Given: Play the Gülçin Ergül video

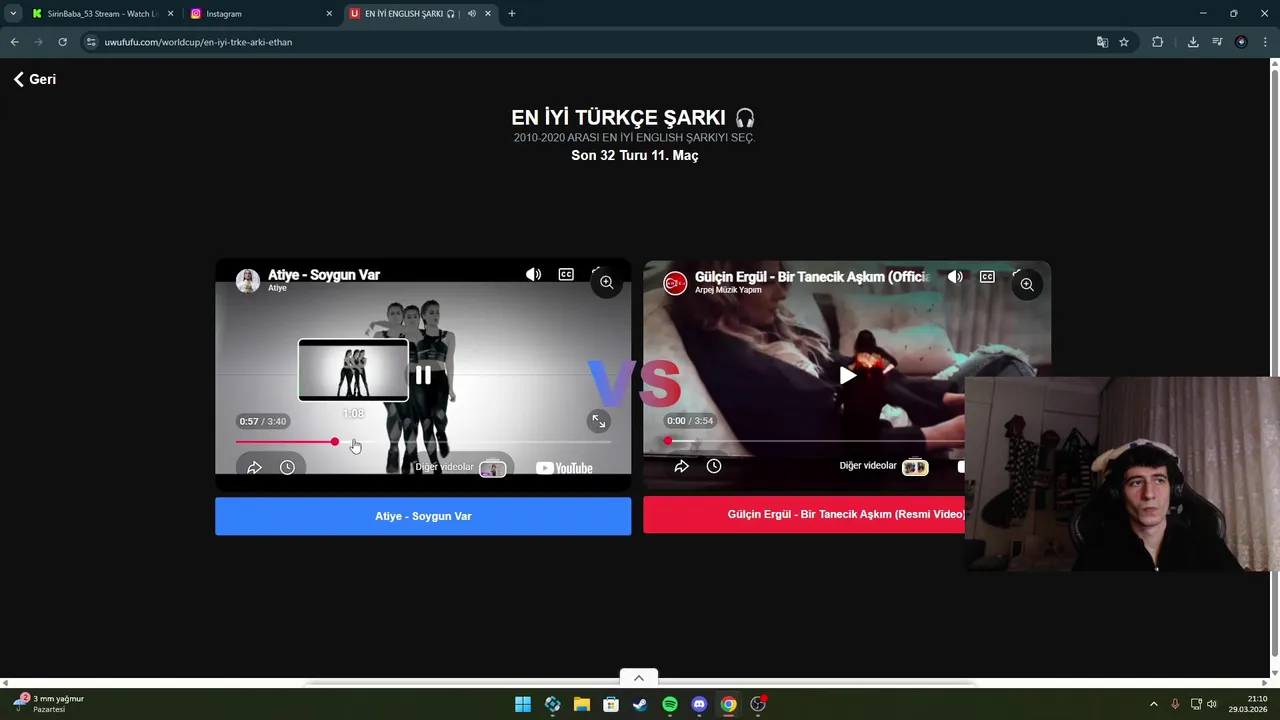Looking at the screenshot, I should (x=847, y=375).
